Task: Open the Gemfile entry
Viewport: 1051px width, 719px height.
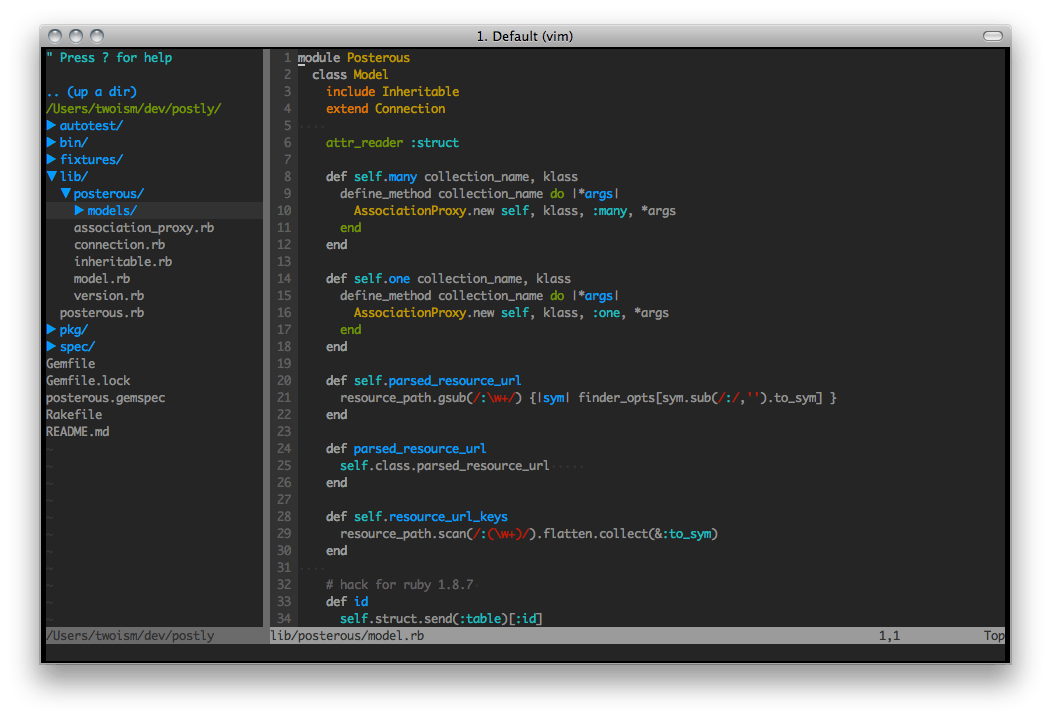Action: click(x=70, y=364)
